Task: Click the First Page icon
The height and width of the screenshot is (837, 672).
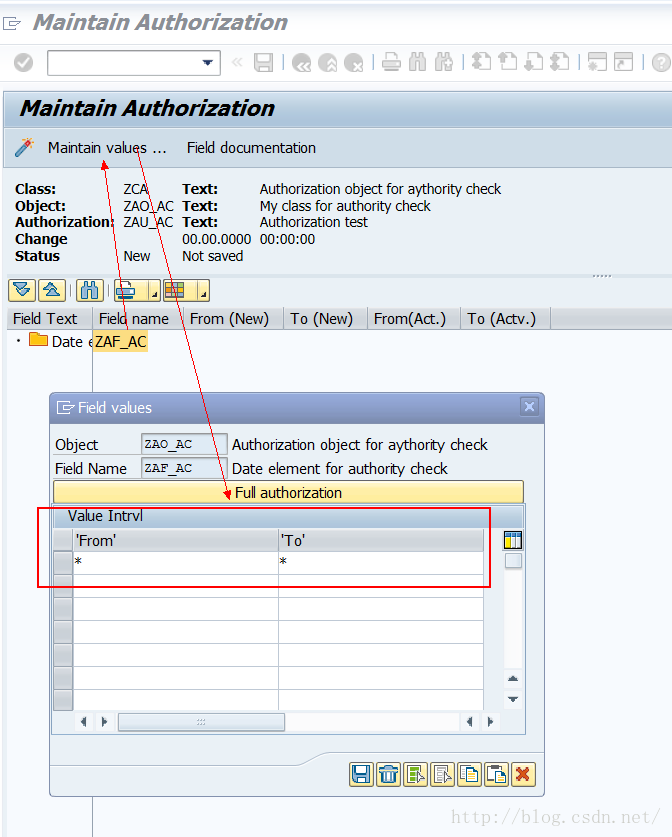Action: (x=481, y=62)
